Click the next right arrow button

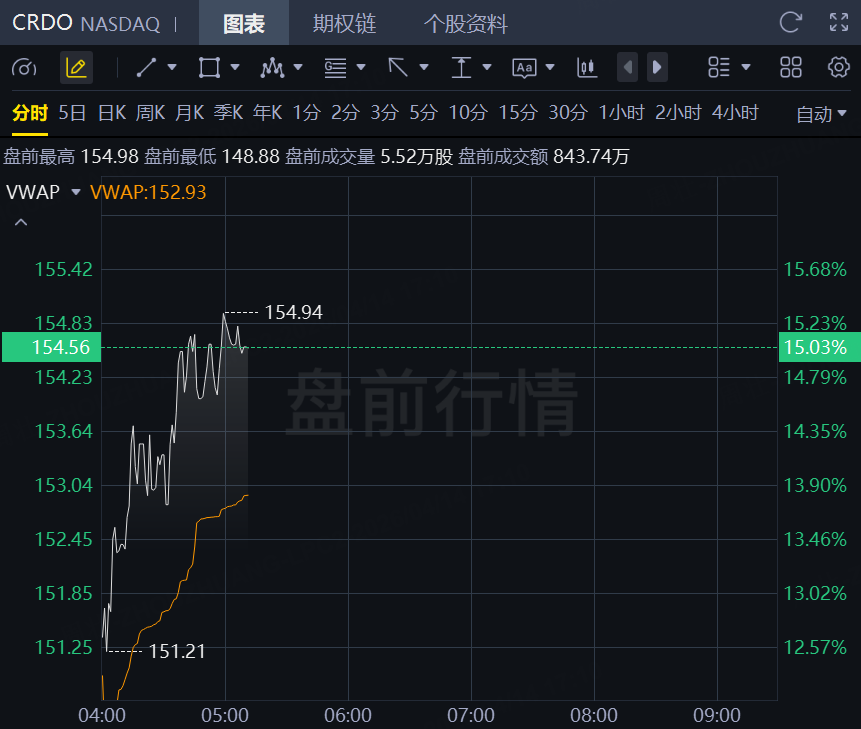657,67
